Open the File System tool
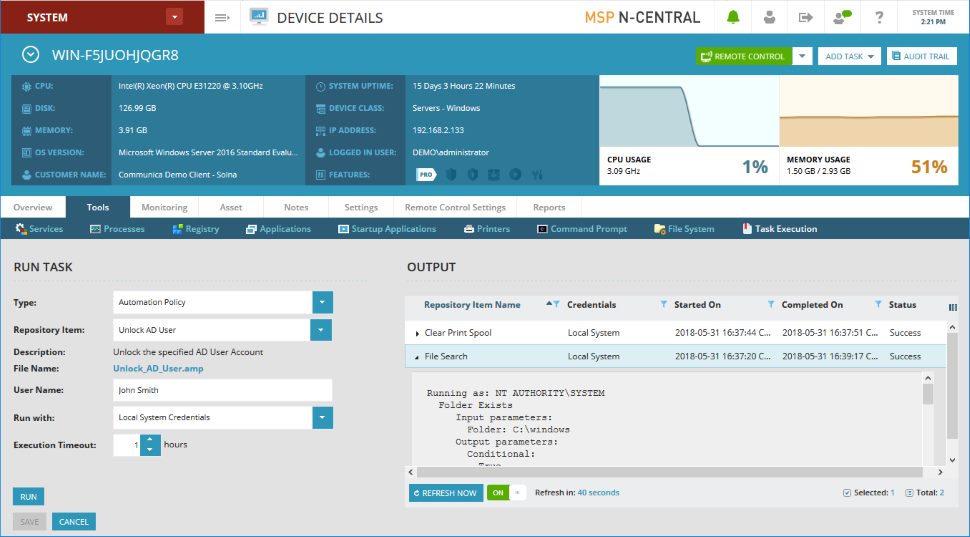Screen dimensions: 970x537 [x=684, y=229]
